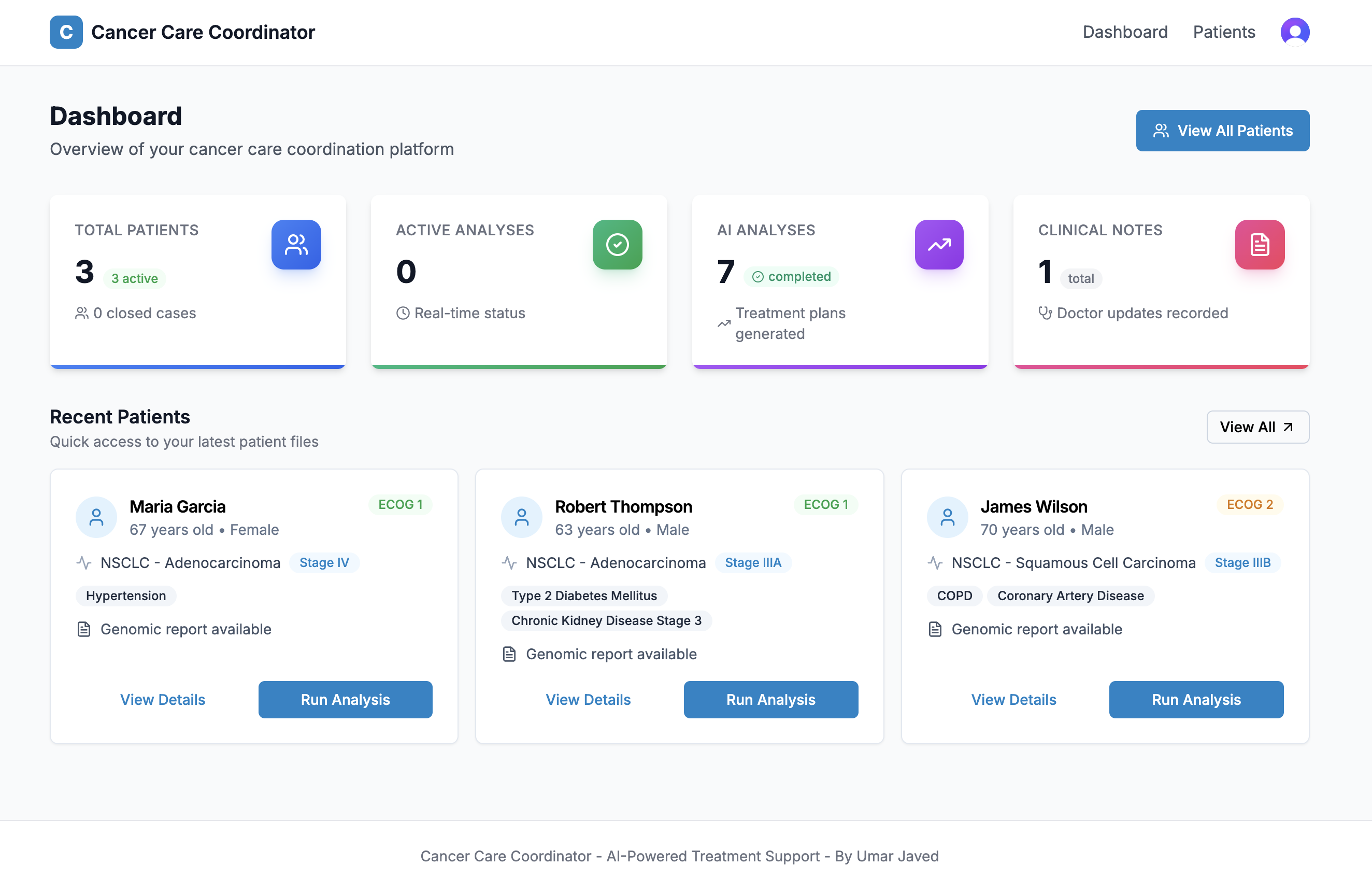Click the COPD tag
1372x879 pixels.
pyautogui.click(x=954, y=596)
